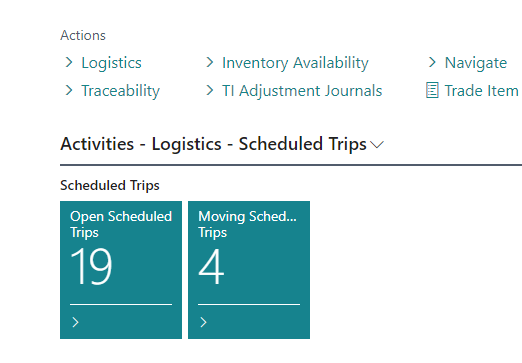
Task: Click the arrow at bottom of Open Scheduled Trips tile
Action: point(75,322)
